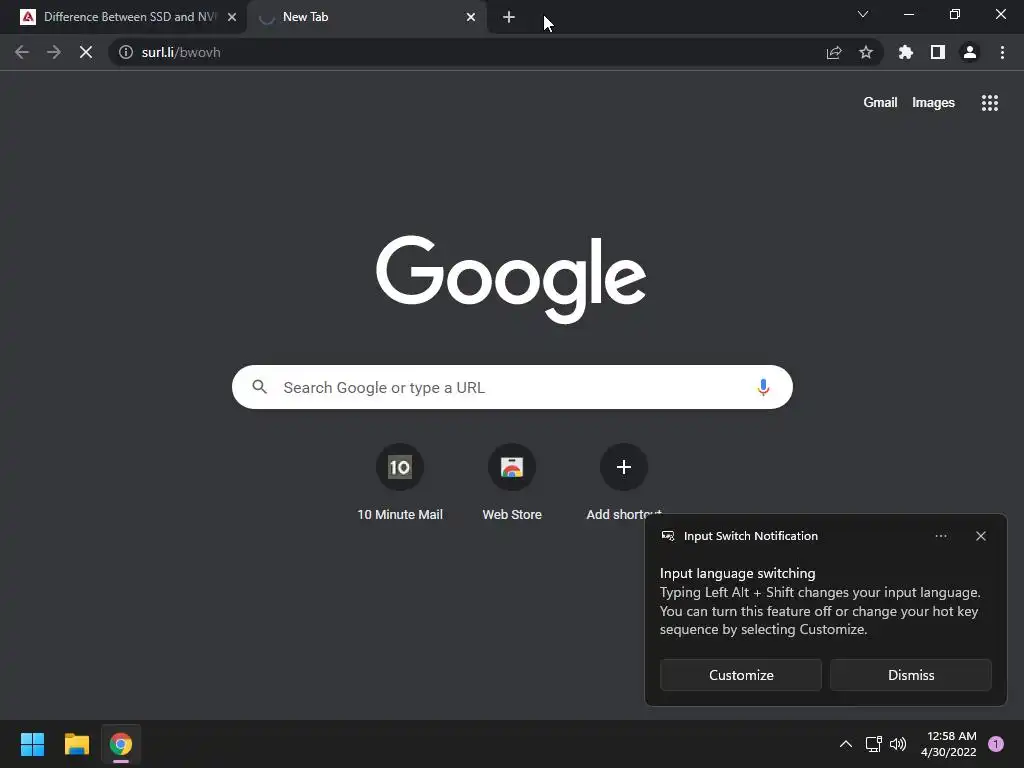
Task: Open Google Images link
Action: (933, 103)
